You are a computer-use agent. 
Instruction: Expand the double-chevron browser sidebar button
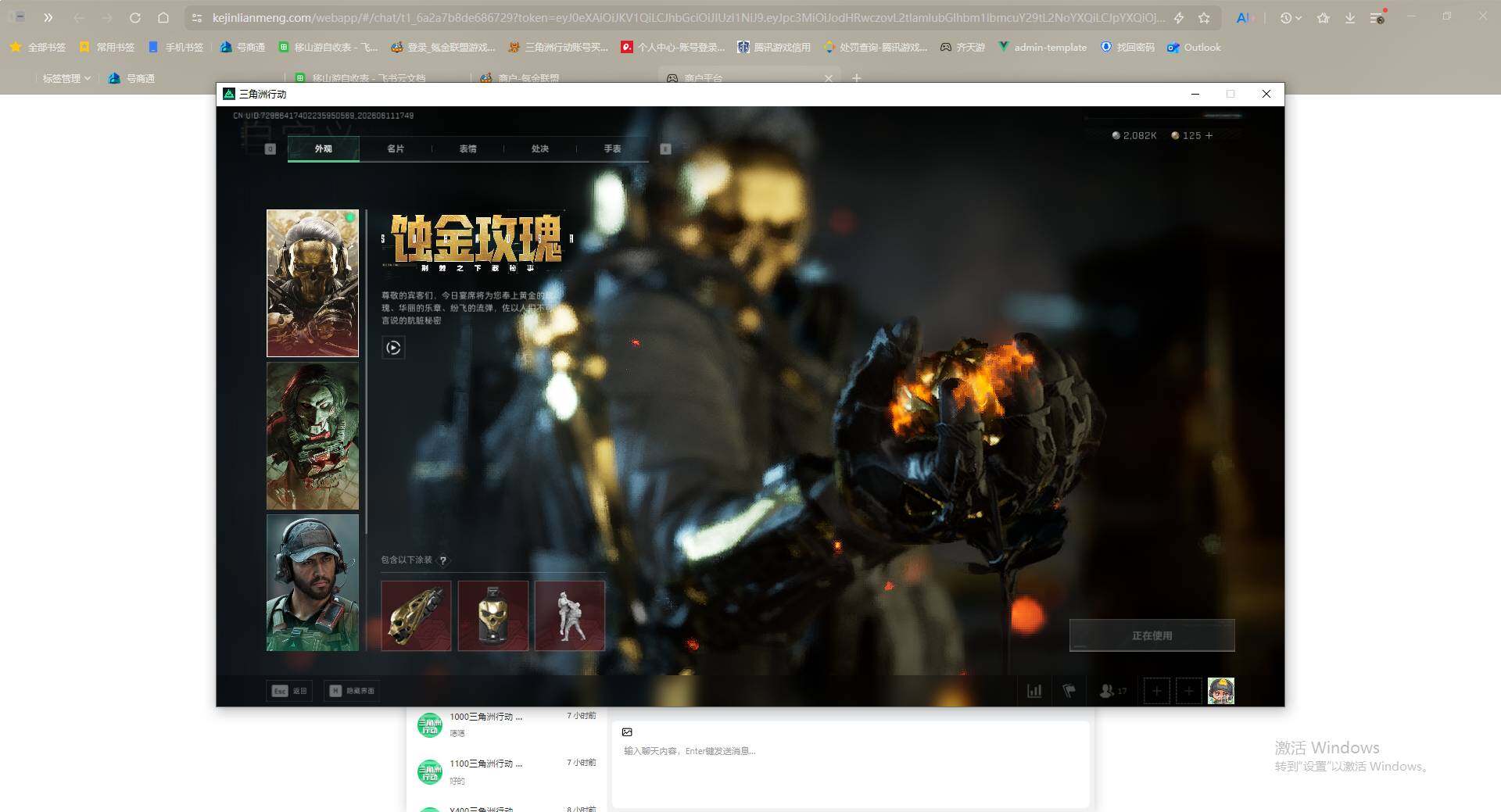click(x=48, y=17)
